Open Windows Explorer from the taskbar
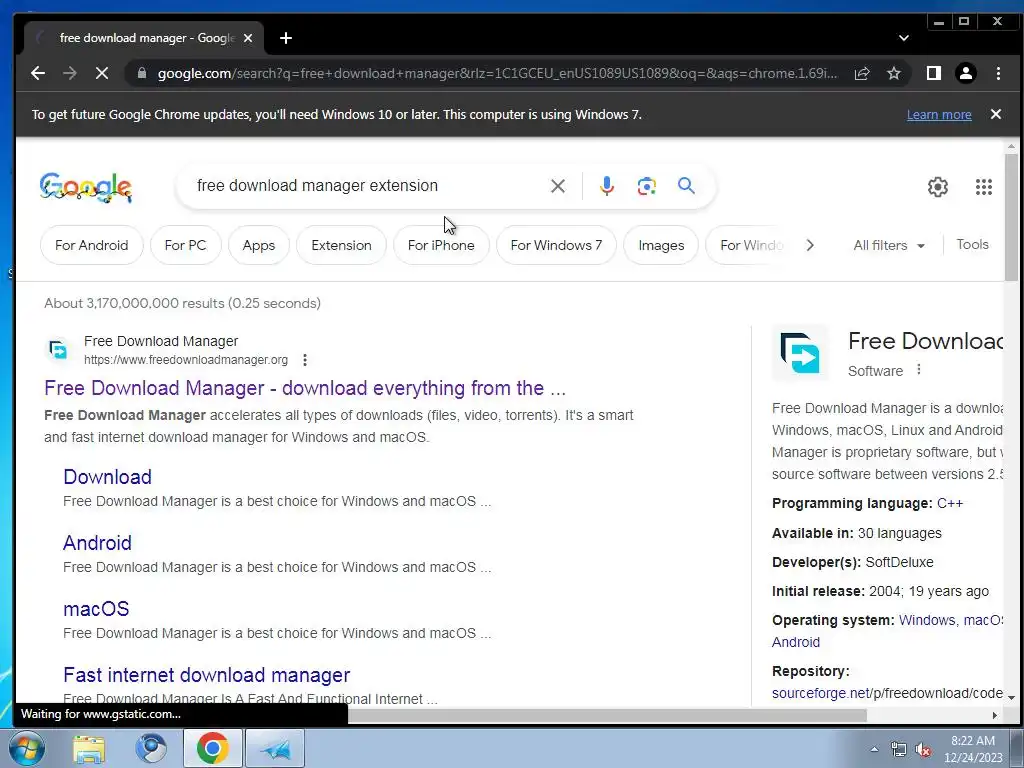The image size is (1024, 768). 89,748
